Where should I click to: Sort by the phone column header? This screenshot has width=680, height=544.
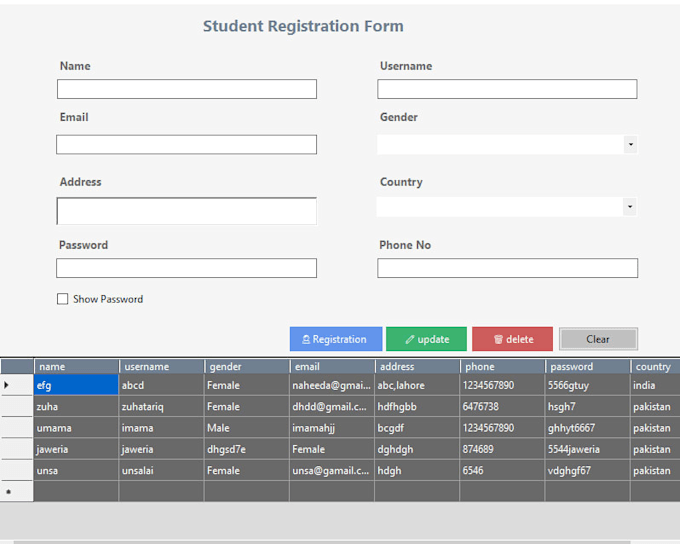tap(502, 367)
